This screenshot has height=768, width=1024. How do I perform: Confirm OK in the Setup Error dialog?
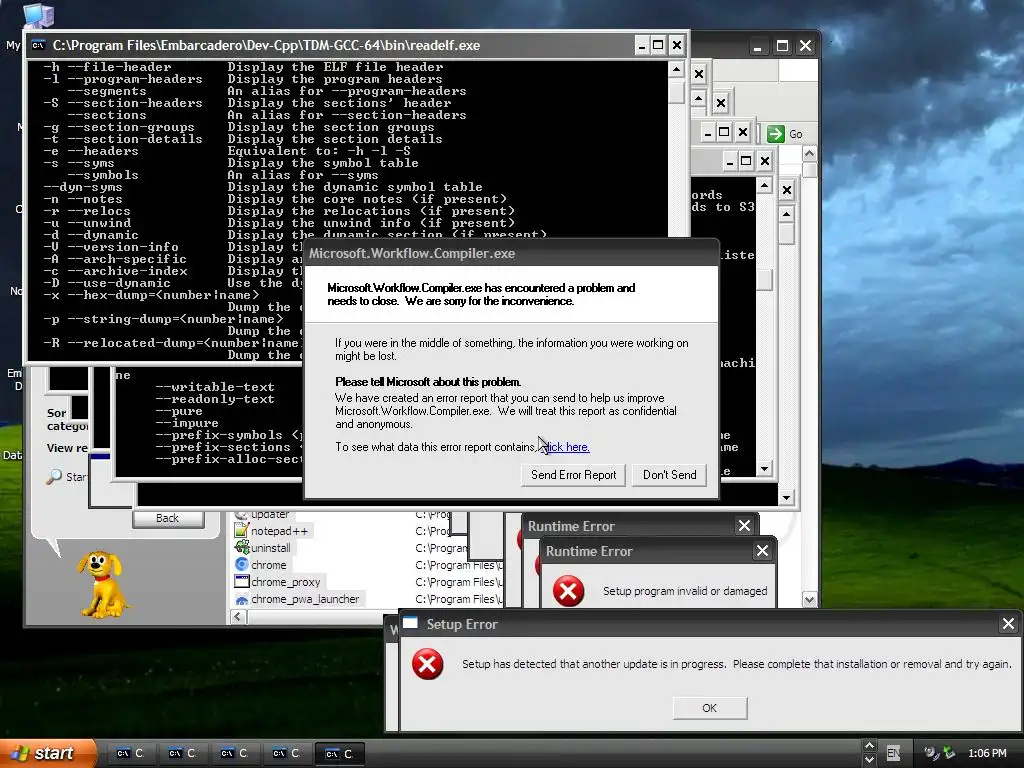[x=710, y=708]
